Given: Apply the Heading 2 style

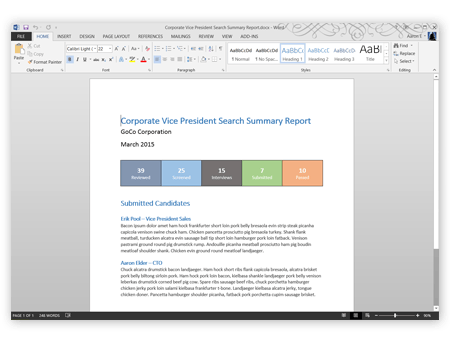Looking at the screenshot, I should tap(318, 54).
